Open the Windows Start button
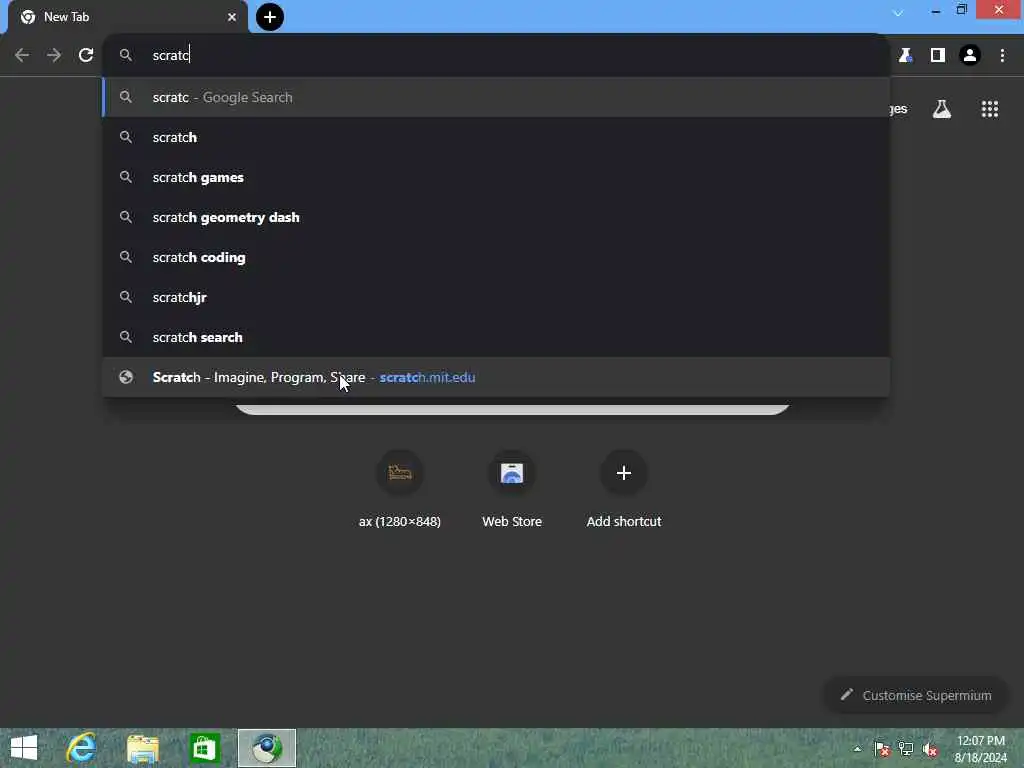1024x768 pixels. tap(24, 748)
